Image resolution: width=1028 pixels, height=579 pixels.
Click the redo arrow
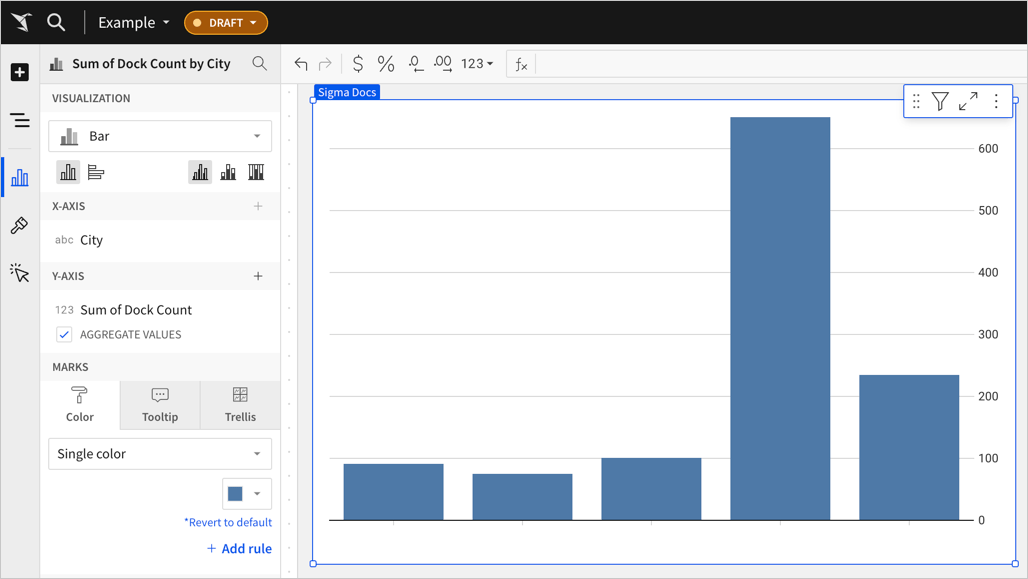pyautogui.click(x=325, y=64)
